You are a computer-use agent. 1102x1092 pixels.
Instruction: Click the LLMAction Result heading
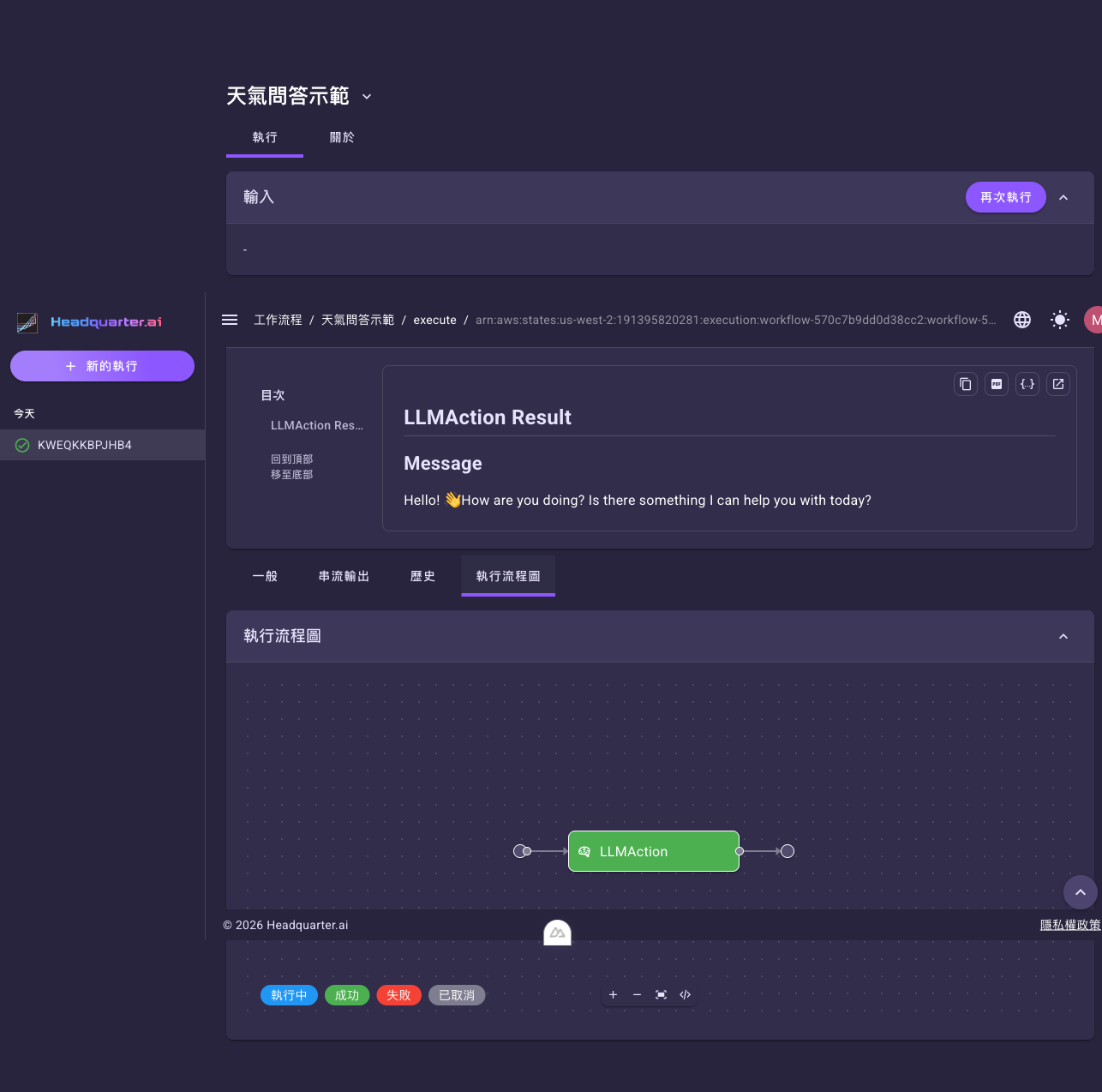pos(488,417)
